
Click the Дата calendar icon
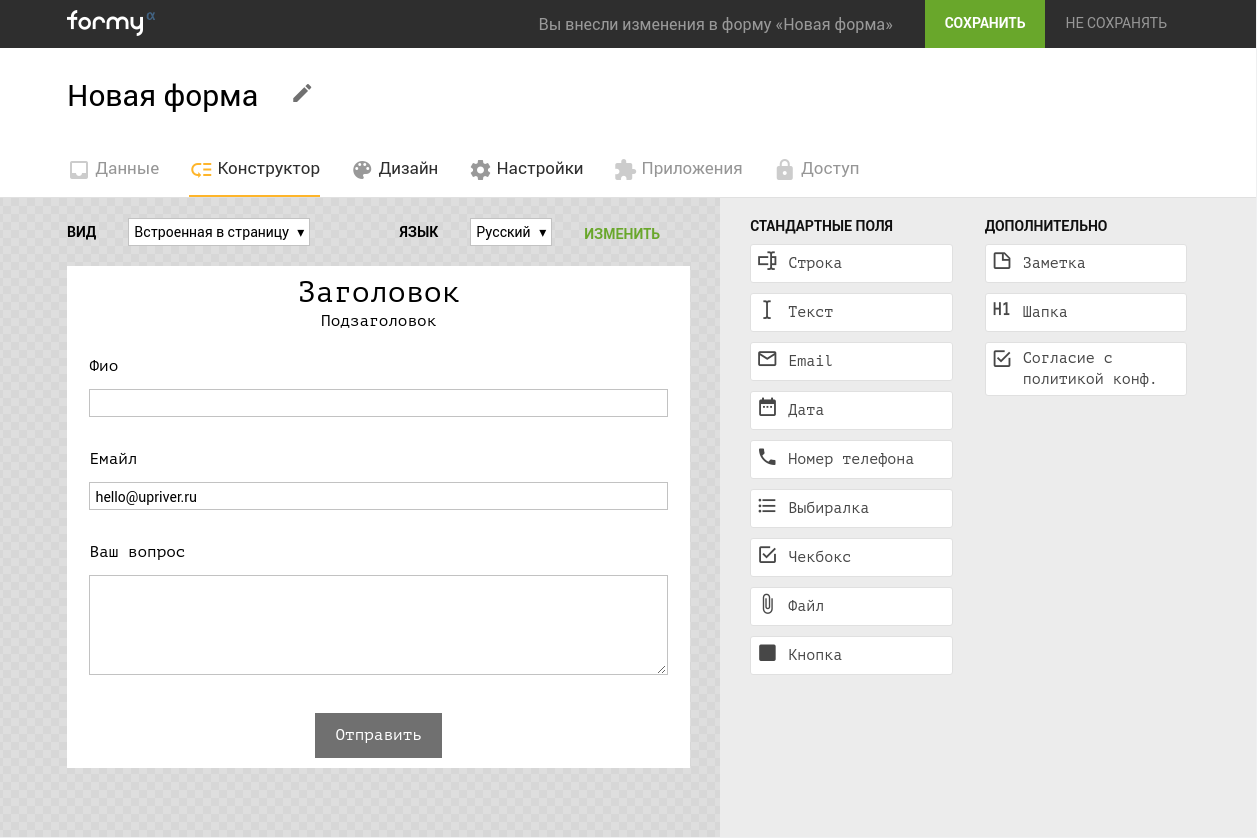click(767, 407)
